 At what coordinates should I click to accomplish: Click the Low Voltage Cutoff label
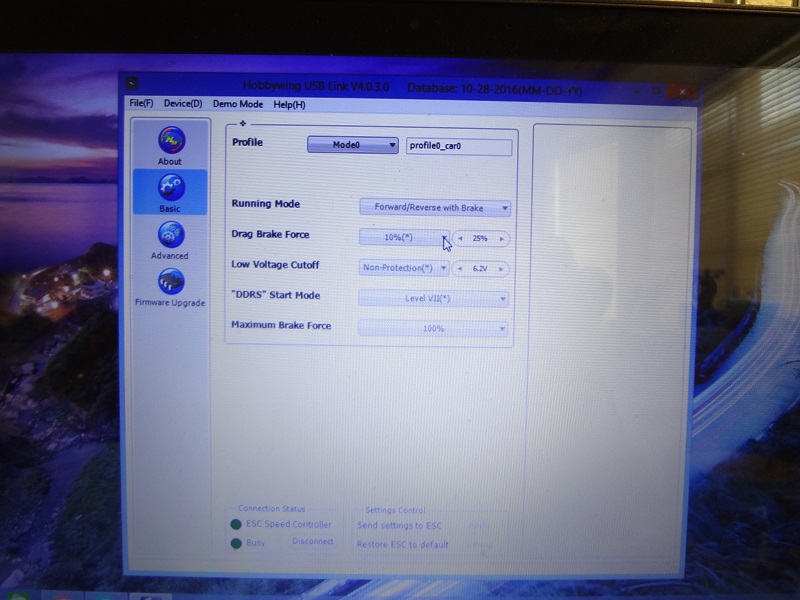point(275,264)
